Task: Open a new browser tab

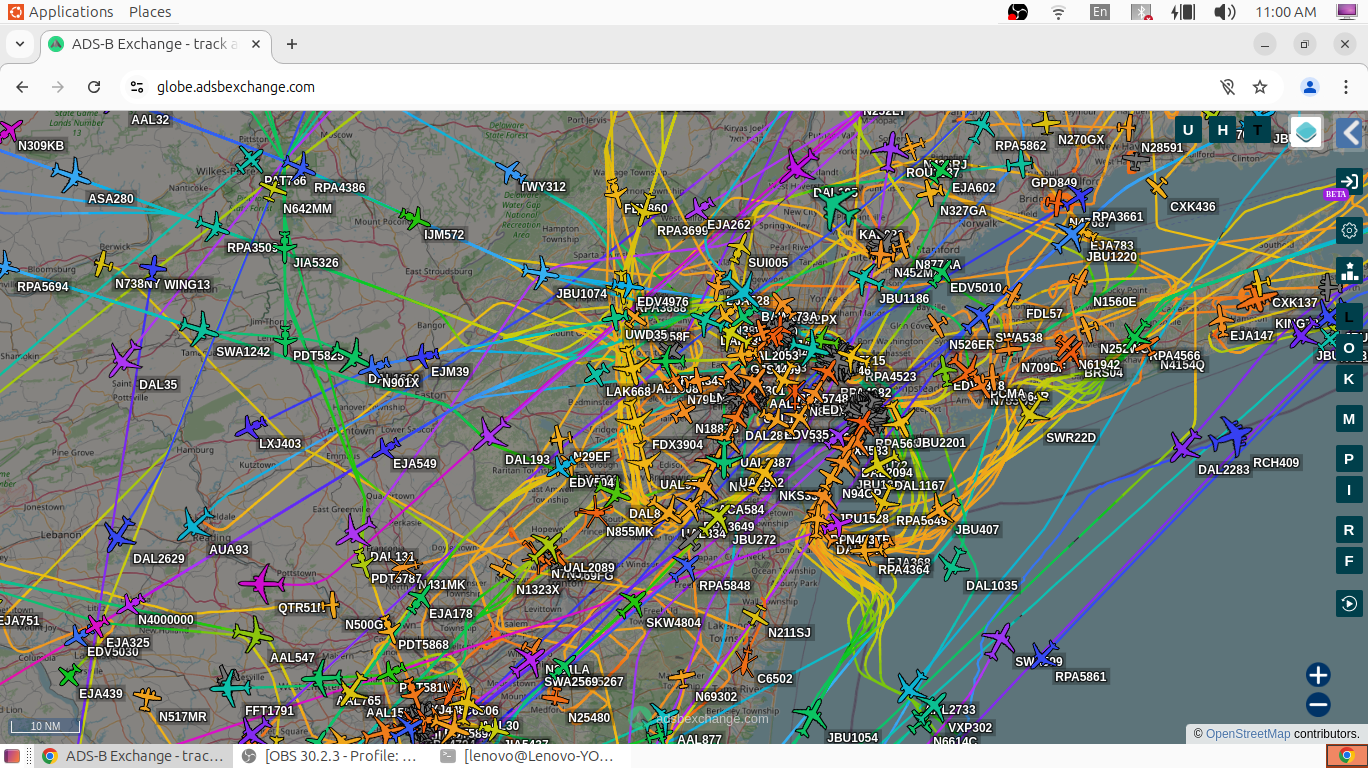Action: click(292, 44)
